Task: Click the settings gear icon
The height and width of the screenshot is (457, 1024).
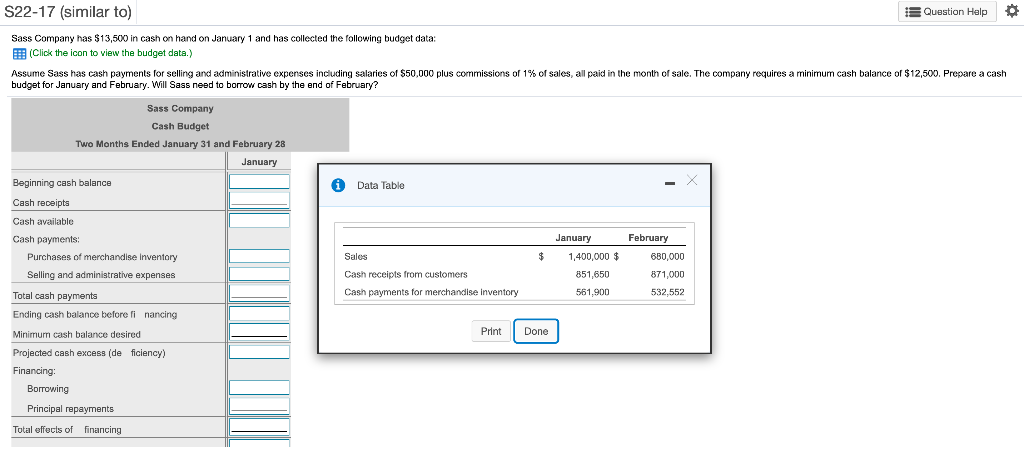Action: click(x=1012, y=12)
